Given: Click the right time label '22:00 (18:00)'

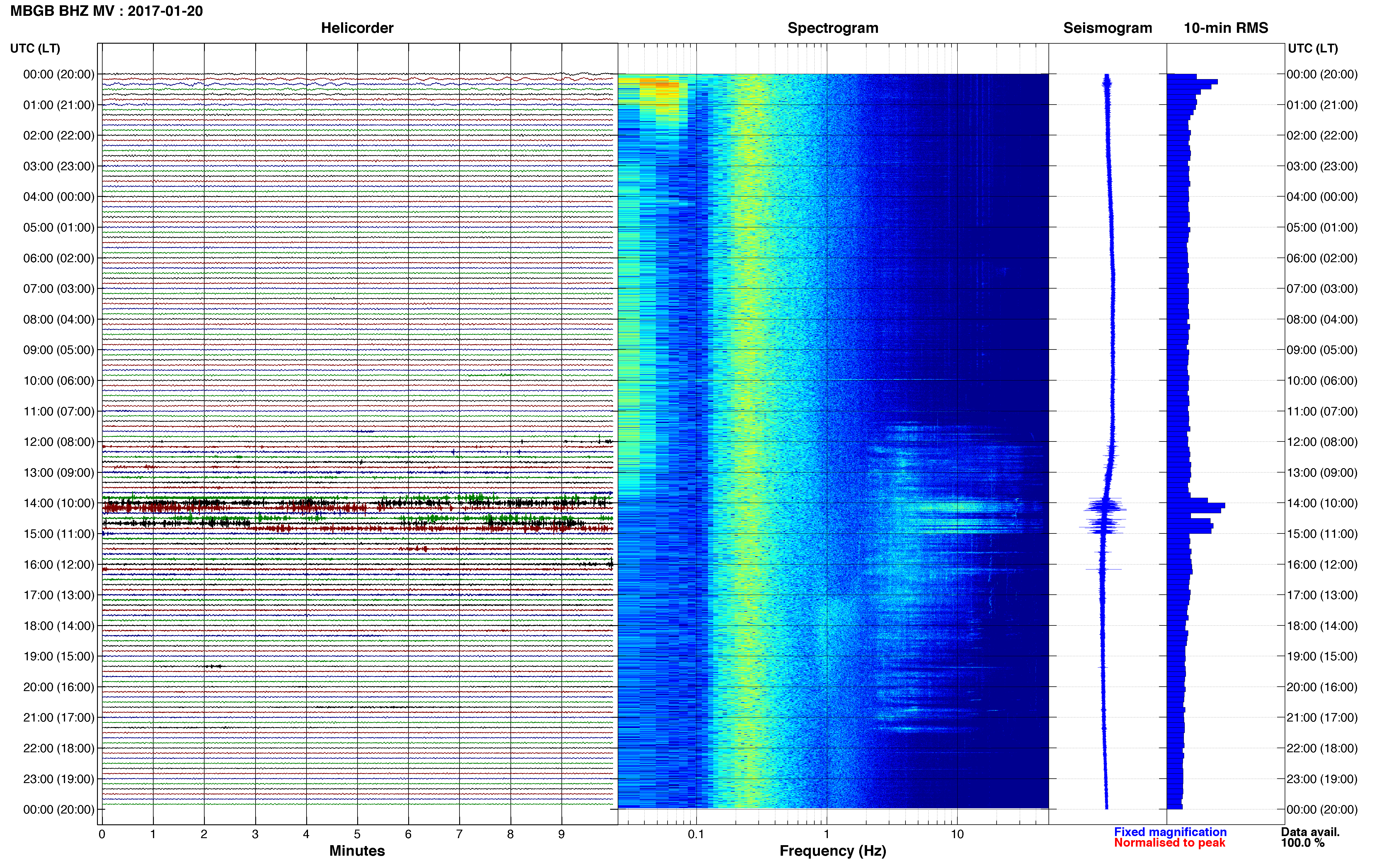Looking at the screenshot, I should 1322,748.
